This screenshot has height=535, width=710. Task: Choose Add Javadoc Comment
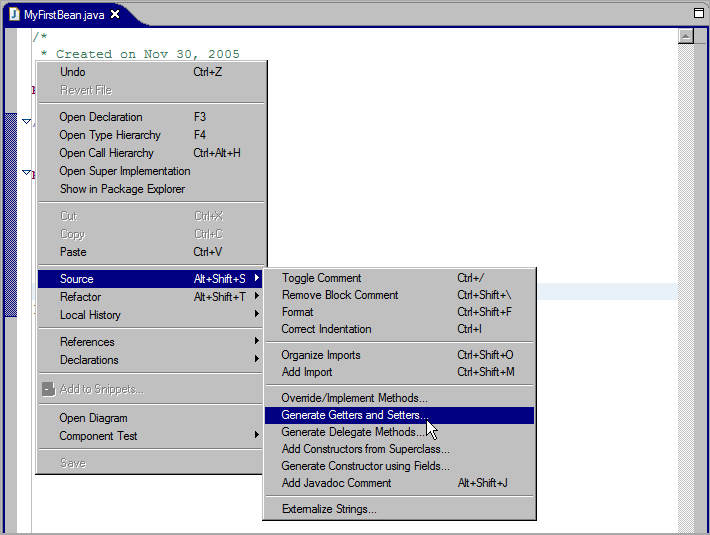399,483
